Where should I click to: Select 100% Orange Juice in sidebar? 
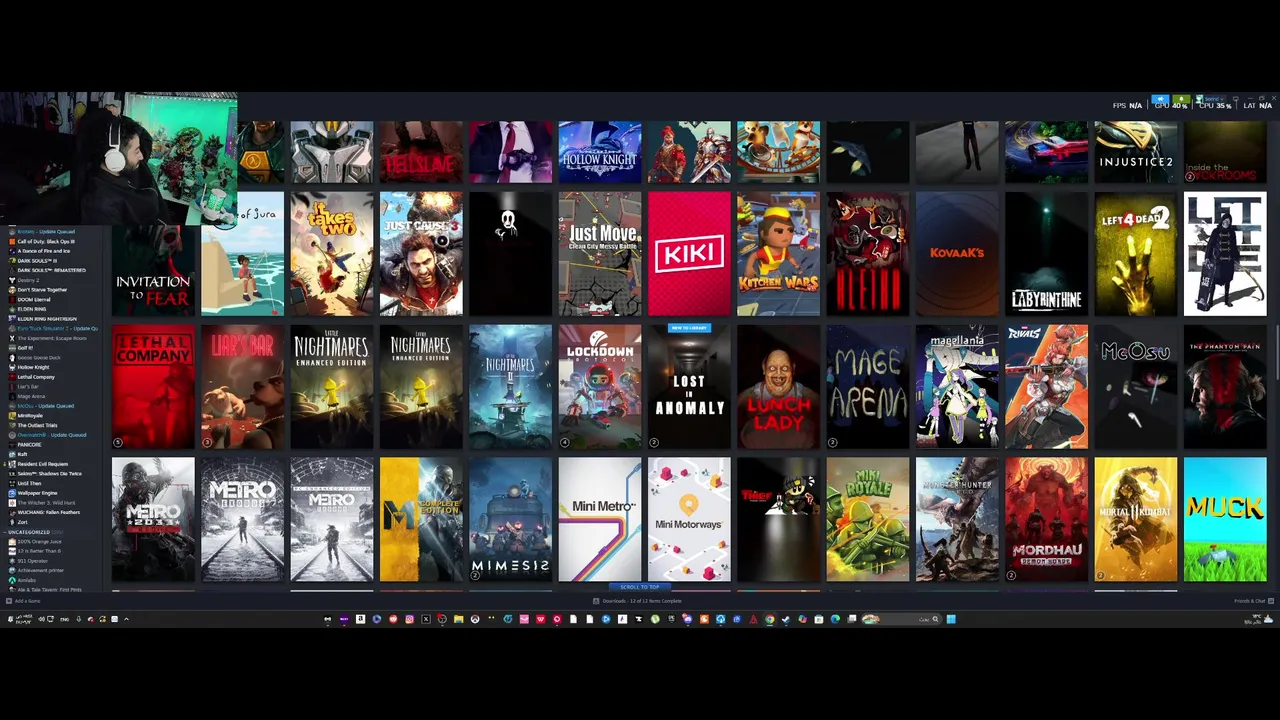(39, 542)
